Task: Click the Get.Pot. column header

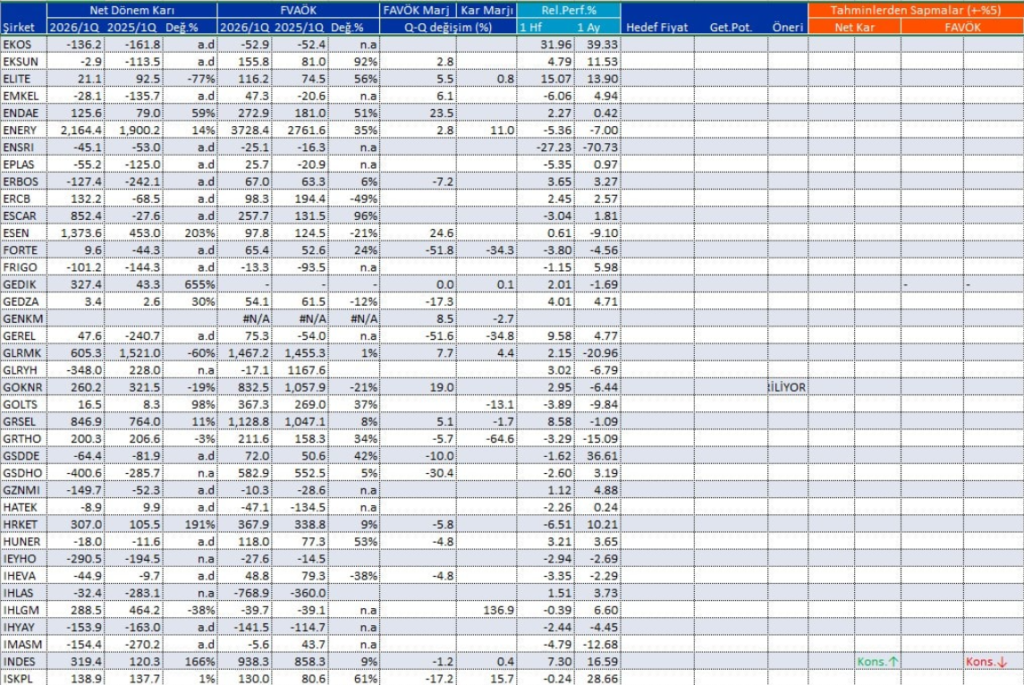Action: (x=731, y=27)
